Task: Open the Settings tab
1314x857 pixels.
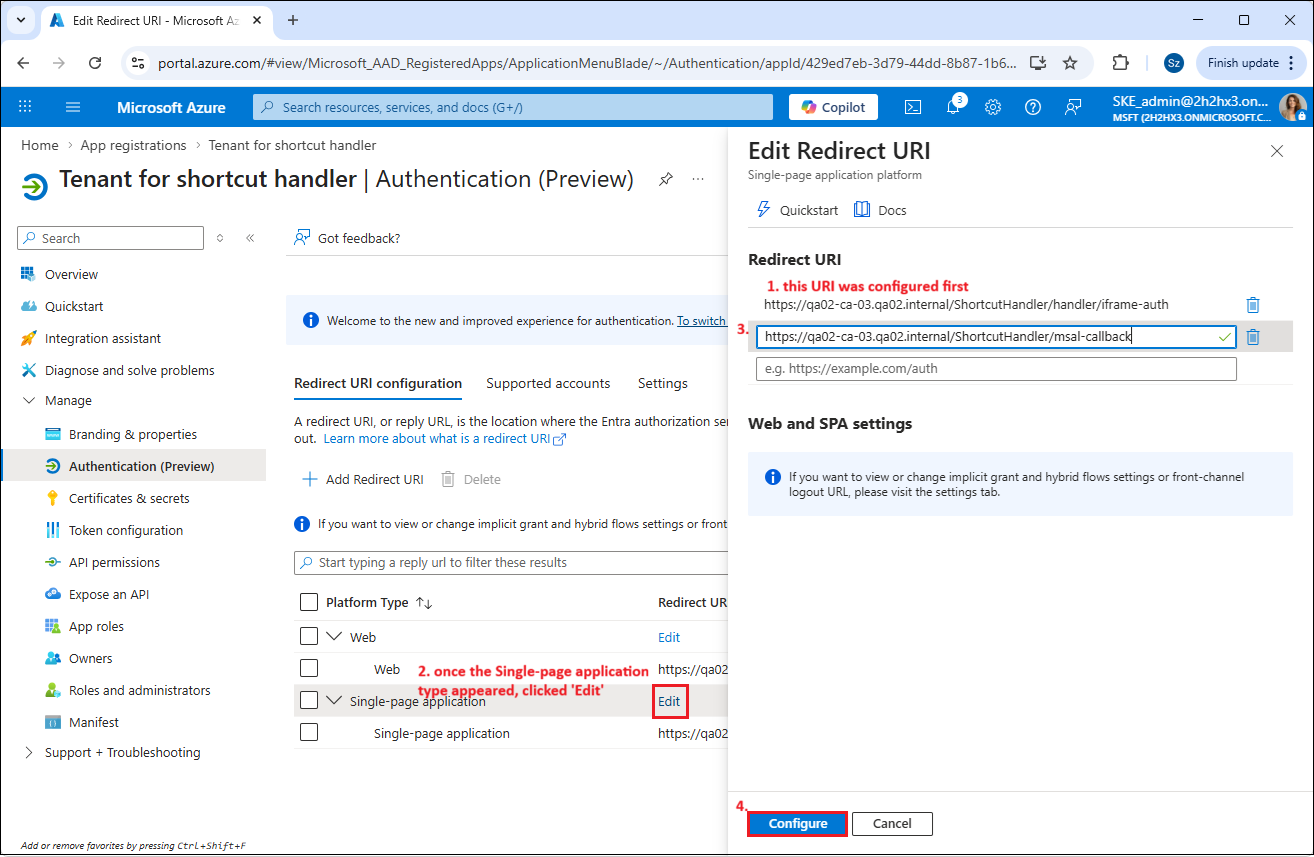Action: pos(662,383)
